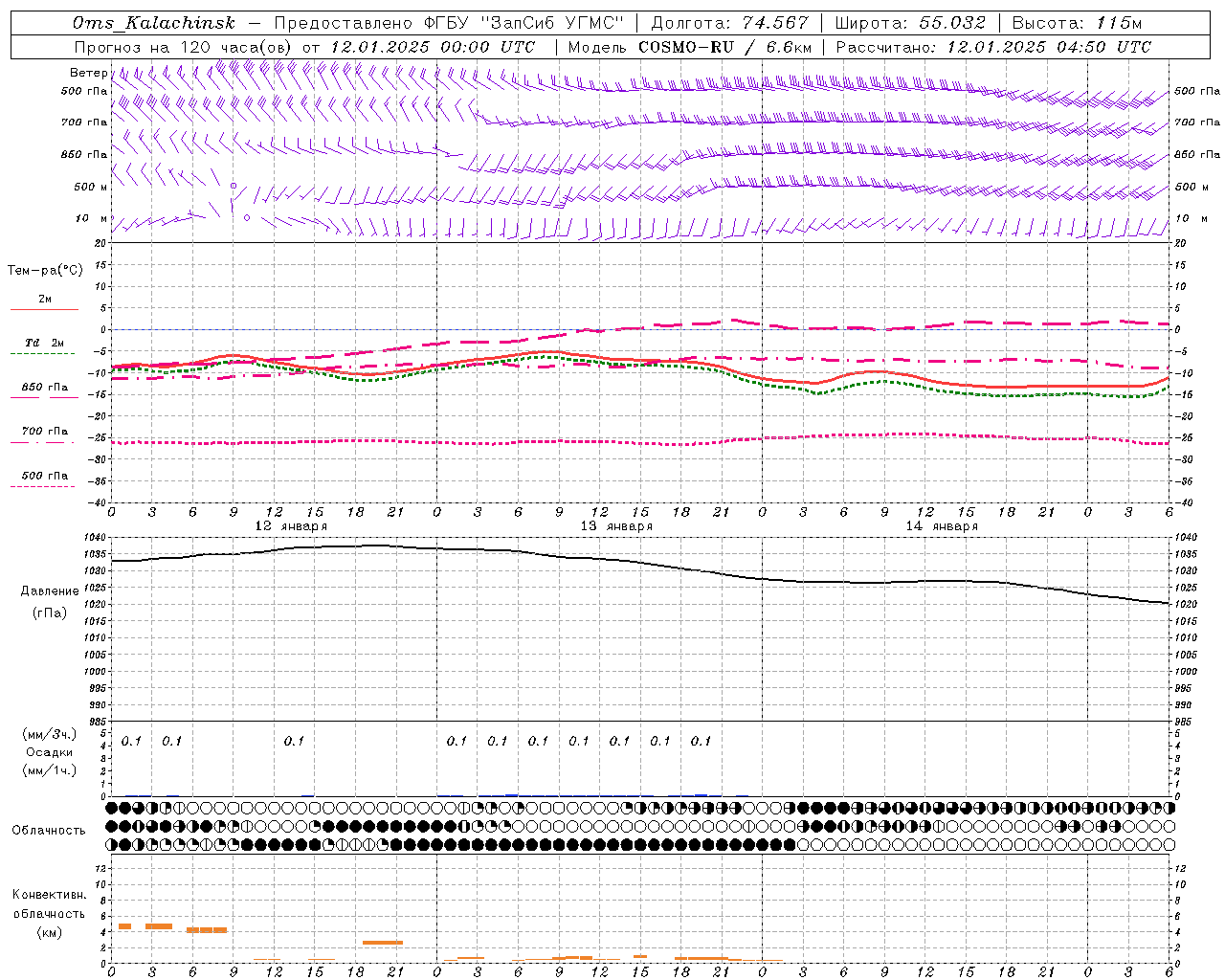This screenshot has width=1225, height=980.
Task: Click the 'Конвективн.' convective cloud label
Action: pos(49,895)
